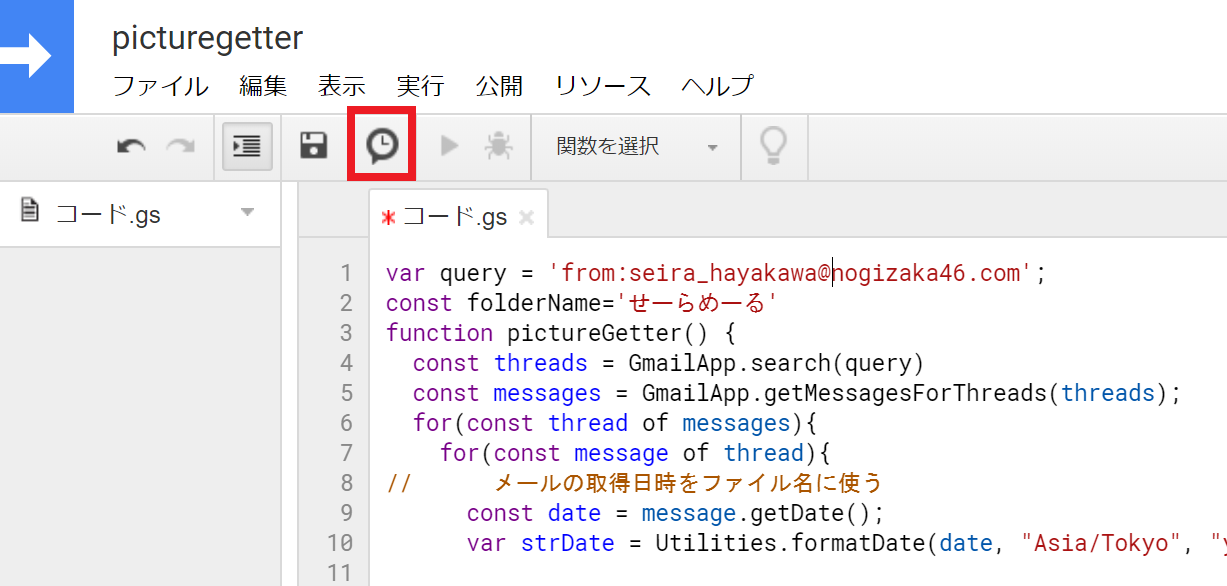Image resolution: width=1227 pixels, height=586 pixels.
Task: Click the picturegetter project title
Action: (207, 38)
